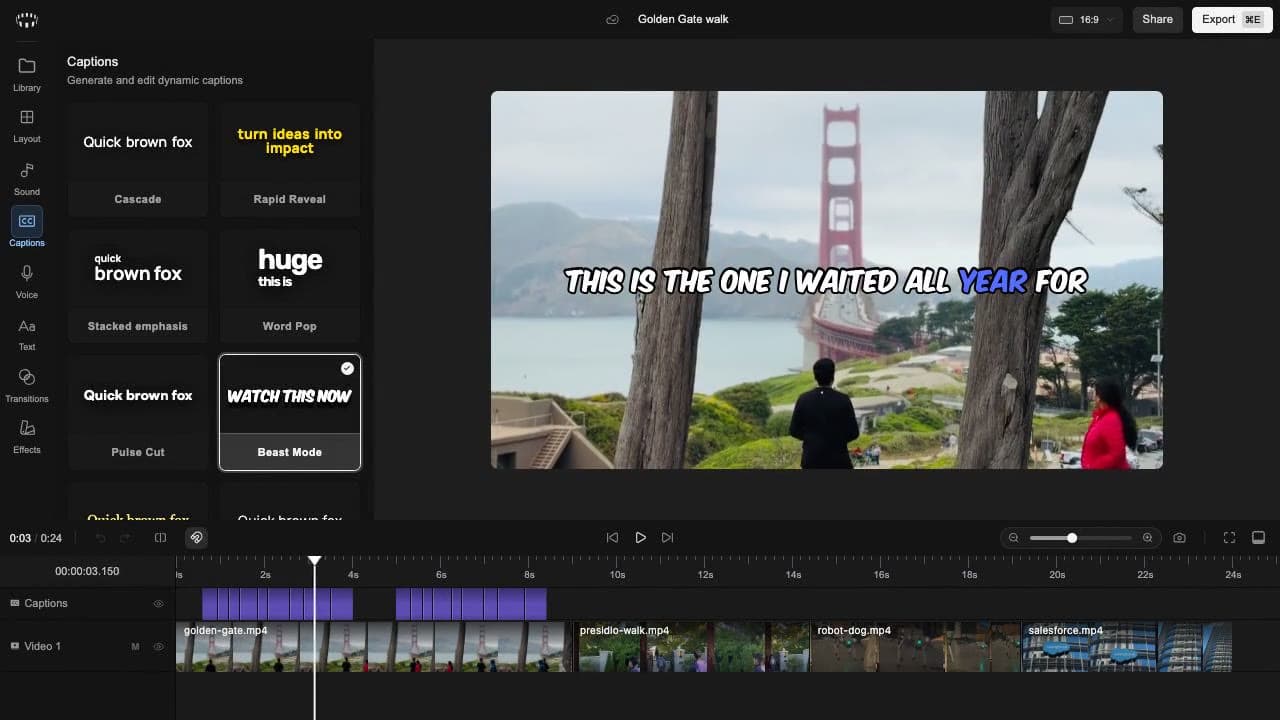
Task: Toggle Video 1 track visibility eye
Action: (x=158, y=647)
